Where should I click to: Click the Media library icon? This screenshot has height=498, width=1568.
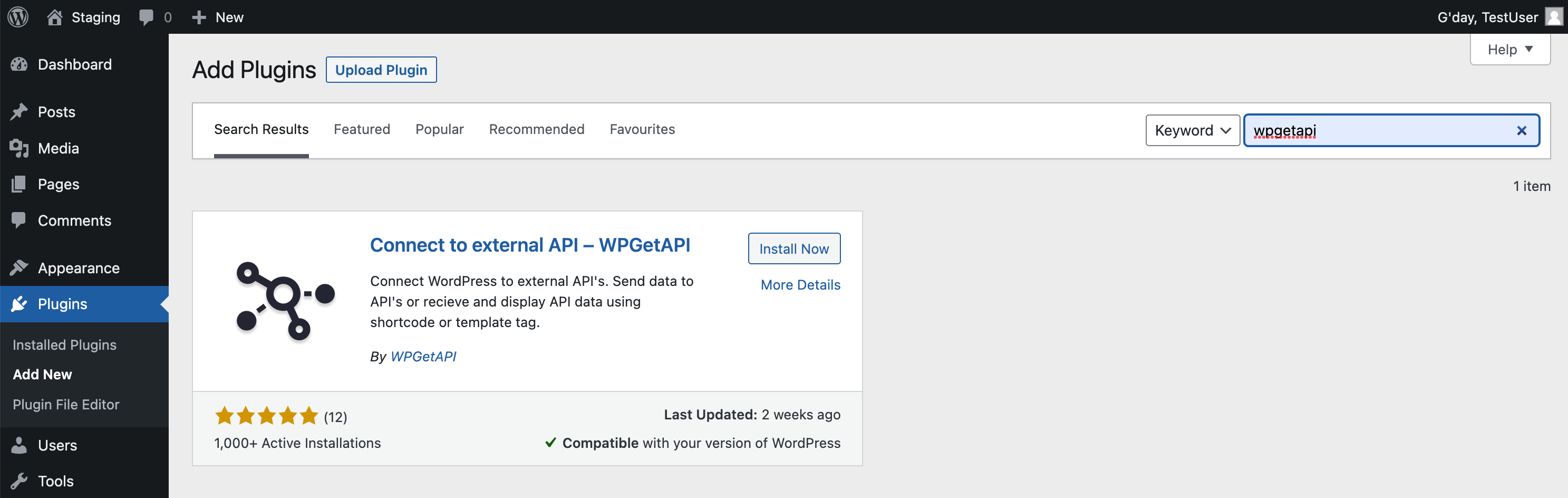[x=19, y=148]
